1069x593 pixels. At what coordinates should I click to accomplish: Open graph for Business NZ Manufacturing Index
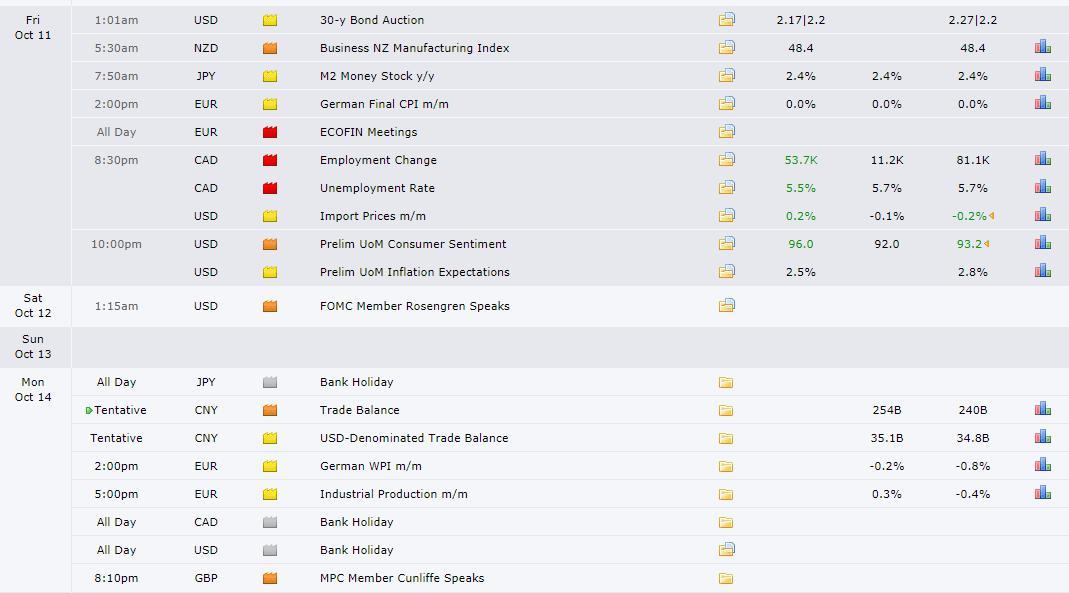pyautogui.click(x=1043, y=48)
